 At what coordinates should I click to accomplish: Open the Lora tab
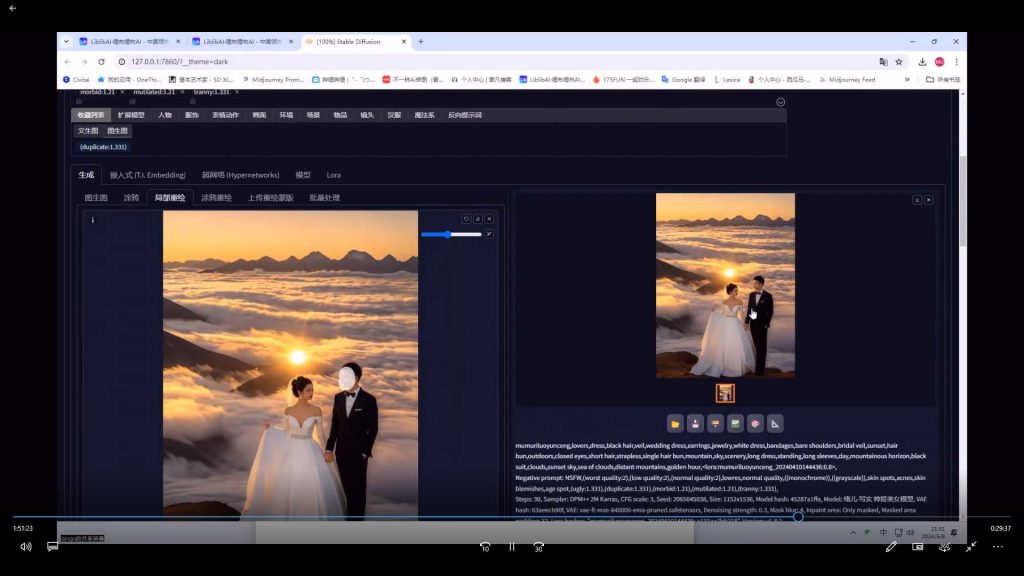tap(333, 175)
